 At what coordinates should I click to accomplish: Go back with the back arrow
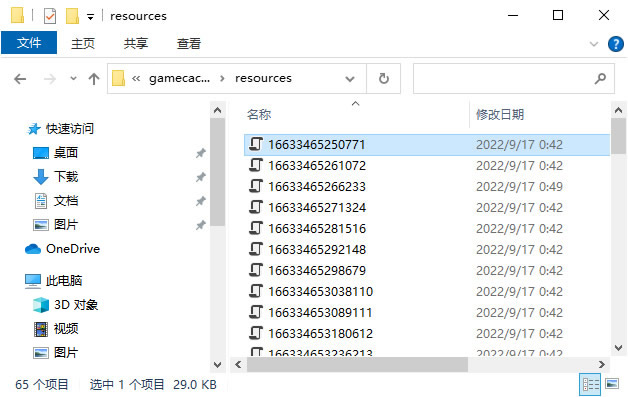[20, 79]
